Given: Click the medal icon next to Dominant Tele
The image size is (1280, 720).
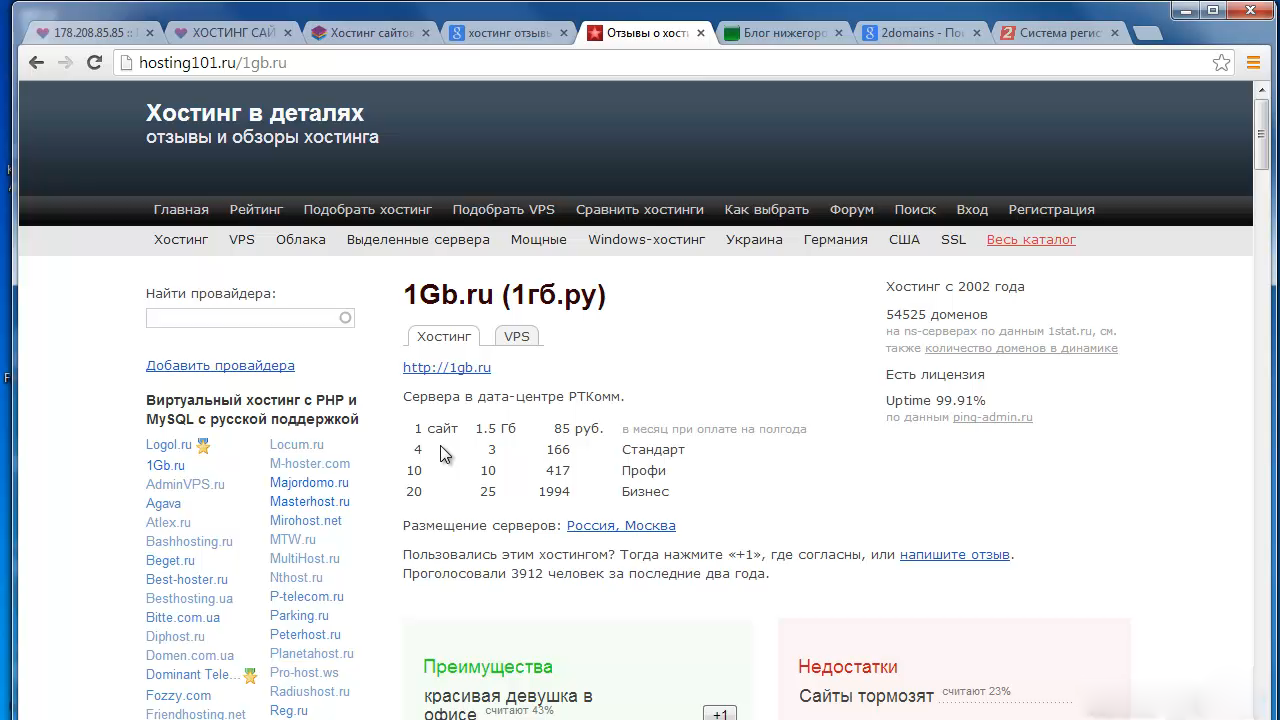Looking at the screenshot, I should (x=250, y=676).
